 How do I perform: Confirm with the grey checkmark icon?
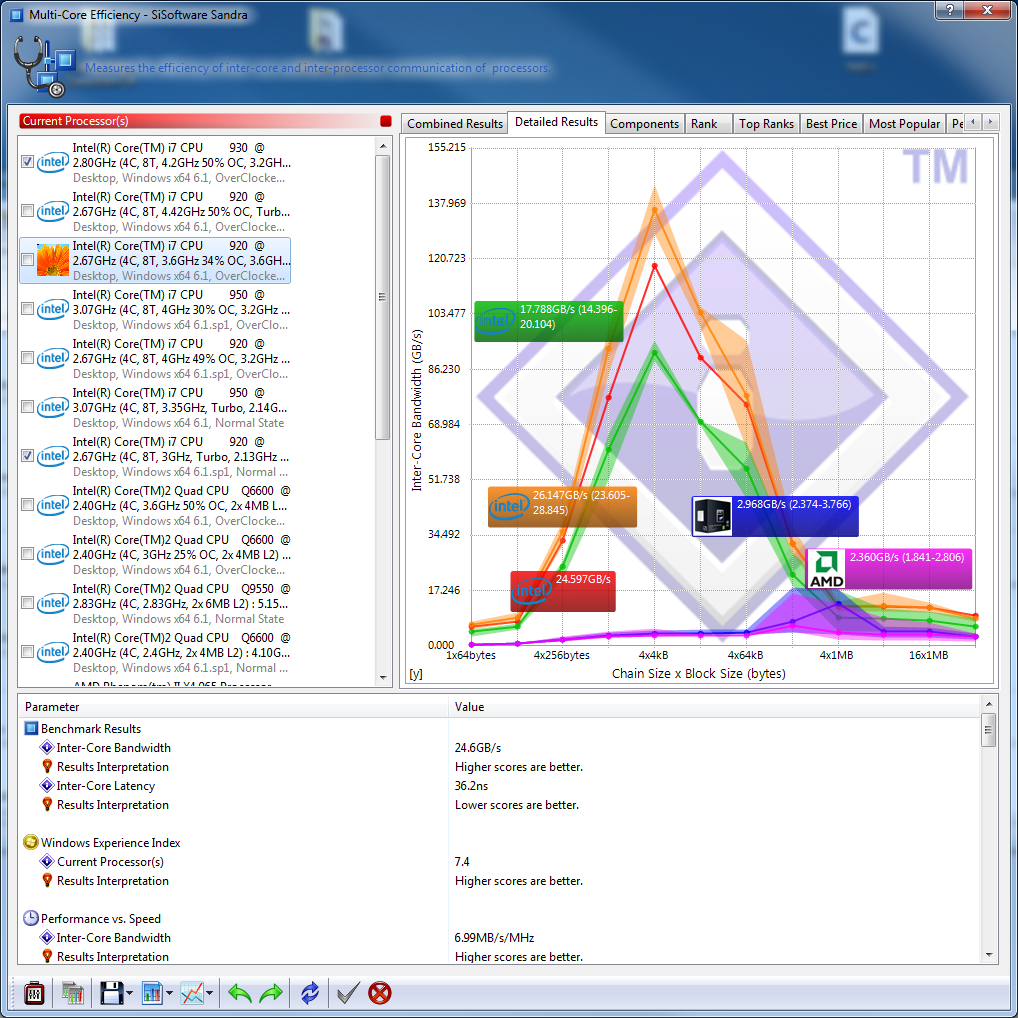click(x=348, y=993)
